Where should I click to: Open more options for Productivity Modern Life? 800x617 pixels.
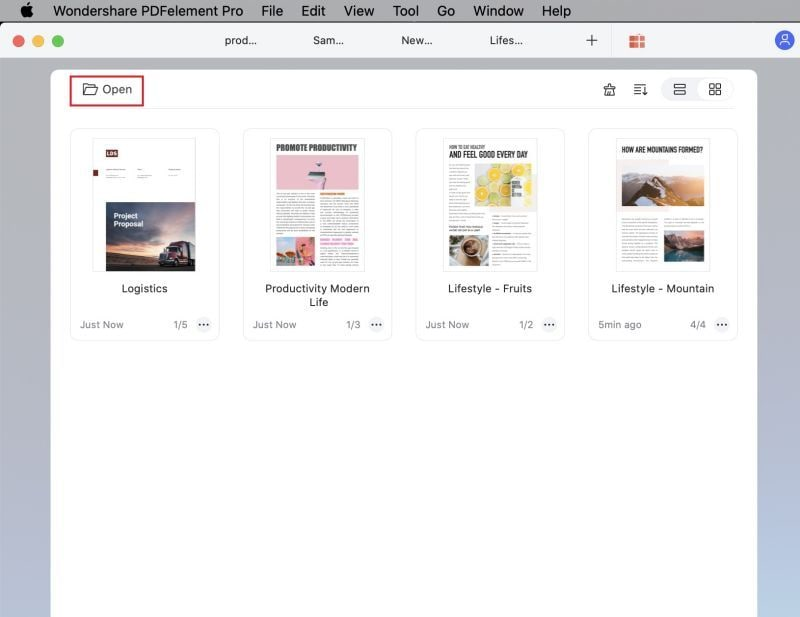(376, 324)
